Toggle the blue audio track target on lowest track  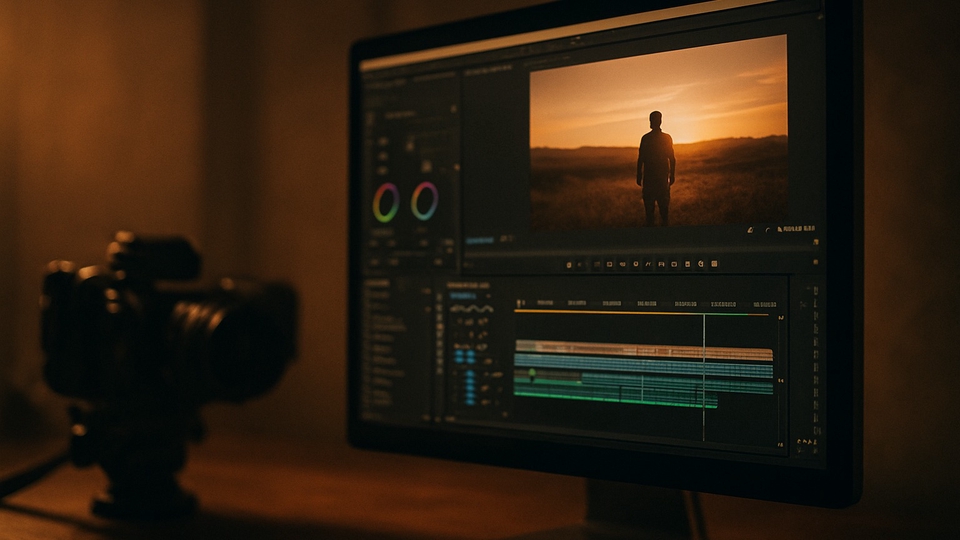[470, 400]
